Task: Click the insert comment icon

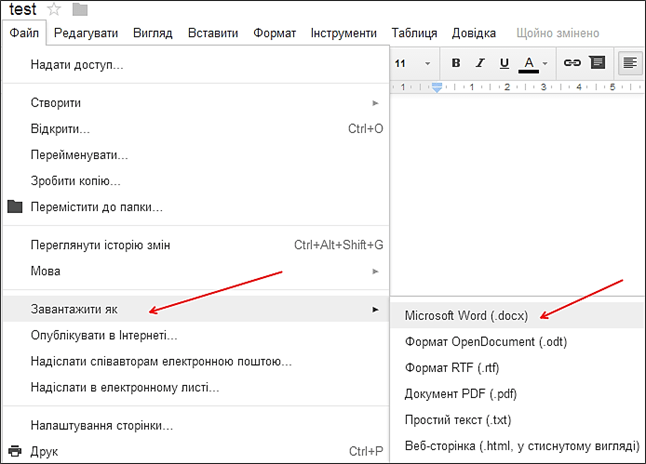Action: click(597, 63)
